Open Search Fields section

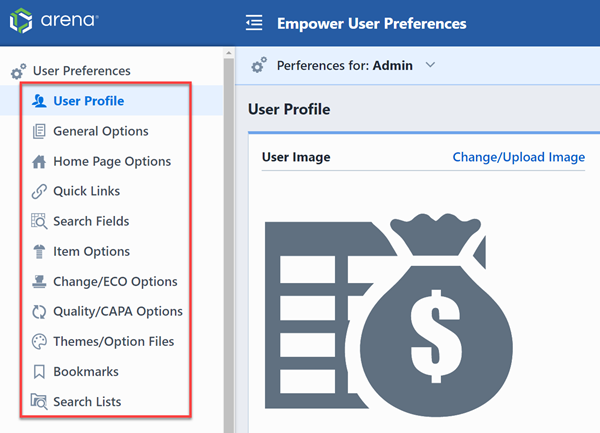pos(91,221)
